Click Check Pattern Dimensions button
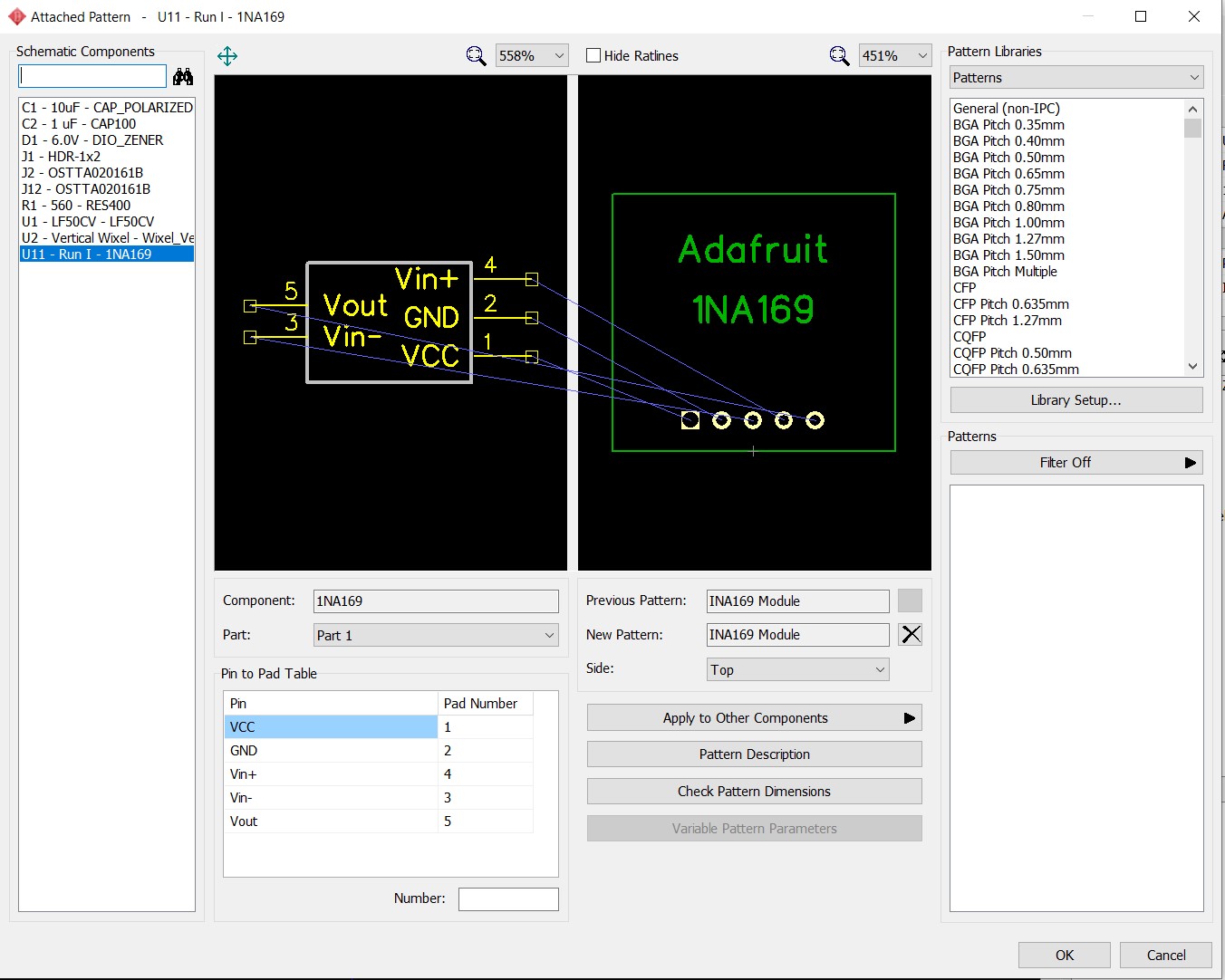 [754, 792]
